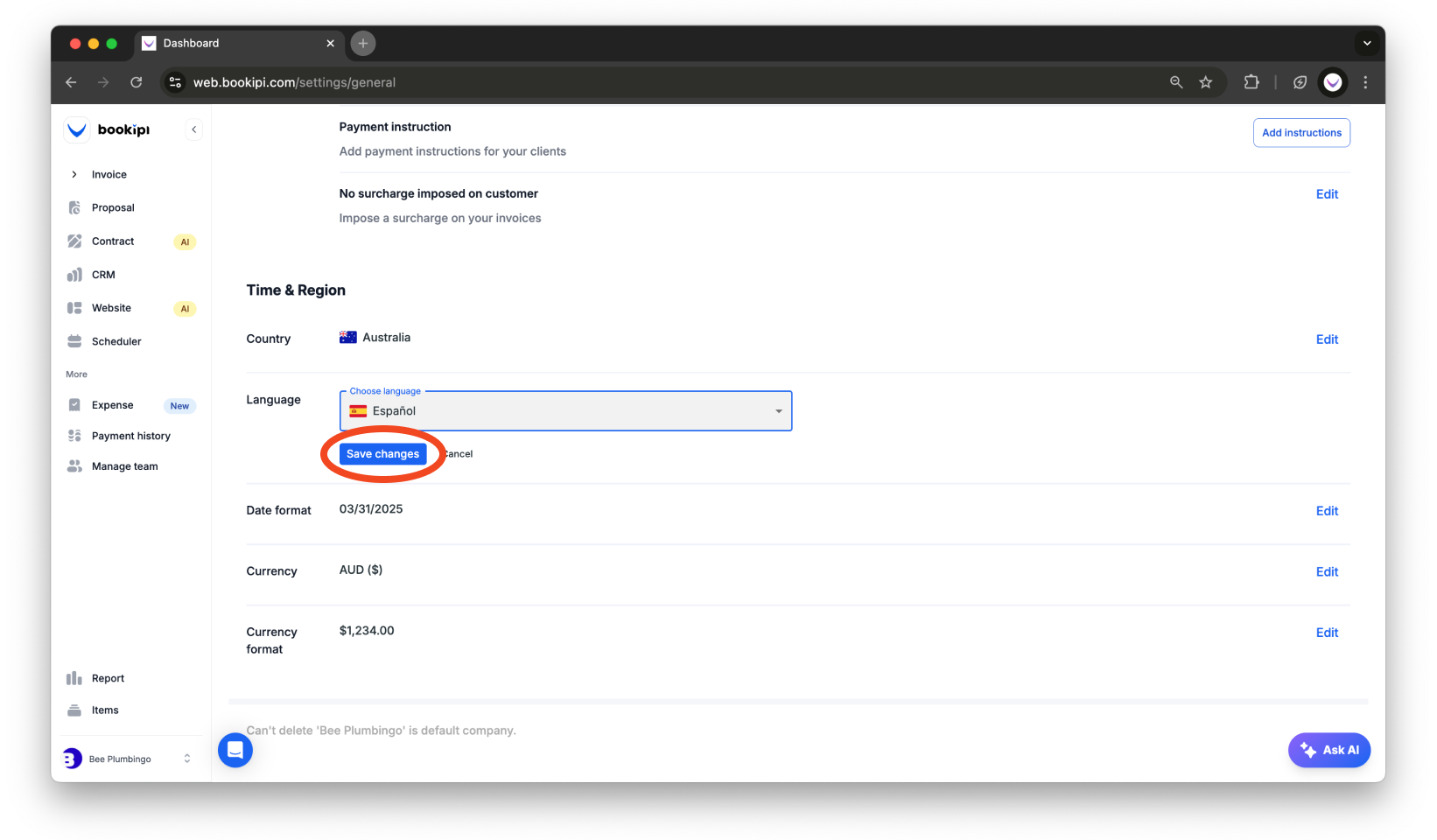The image size is (1437, 840).
Task: Click the Ask AI button
Action: [1328, 750]
